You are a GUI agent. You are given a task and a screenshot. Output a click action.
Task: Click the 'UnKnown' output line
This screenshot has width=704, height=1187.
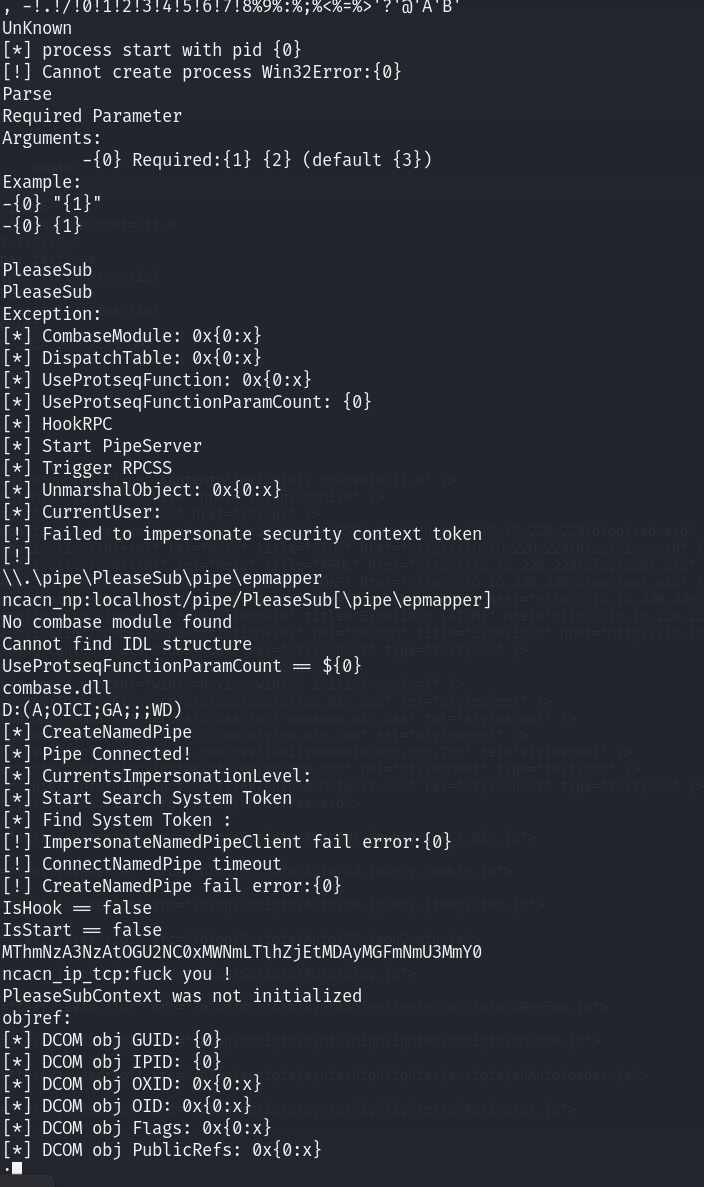(37, 28)
